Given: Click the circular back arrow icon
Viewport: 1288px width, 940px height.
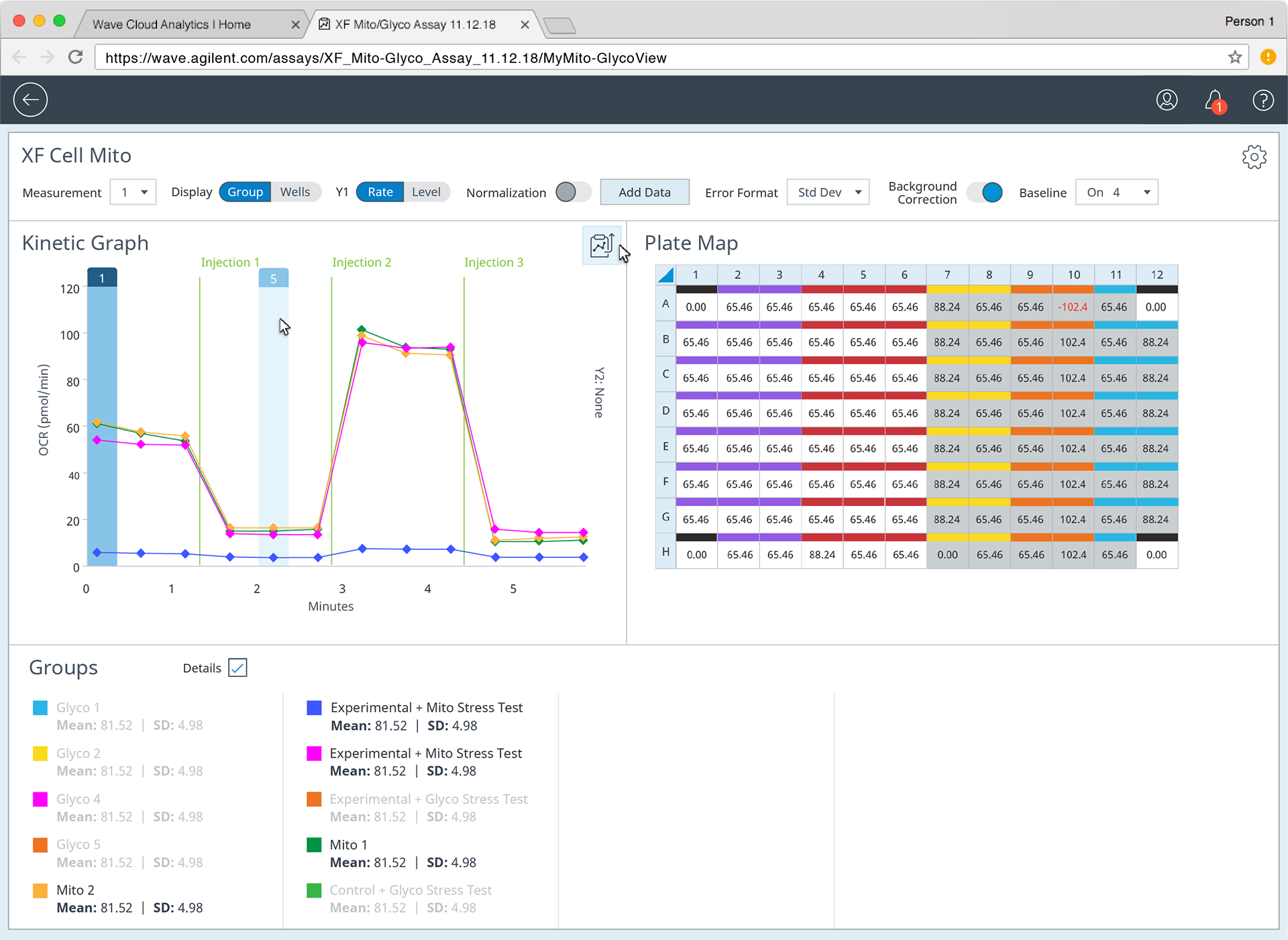Looking at the screenshot, I should (x=30, y=100).
